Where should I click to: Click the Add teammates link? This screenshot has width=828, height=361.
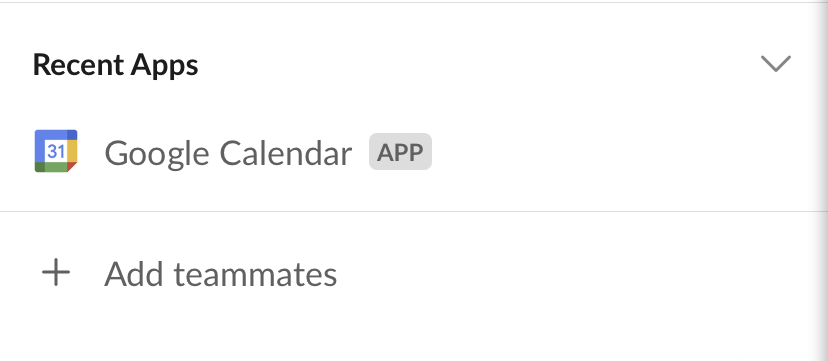coord(220,274)
